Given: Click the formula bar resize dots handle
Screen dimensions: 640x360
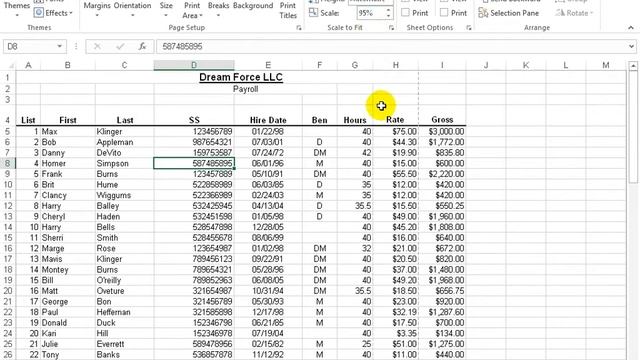Looking at the screenshot, I should (76, 47).
